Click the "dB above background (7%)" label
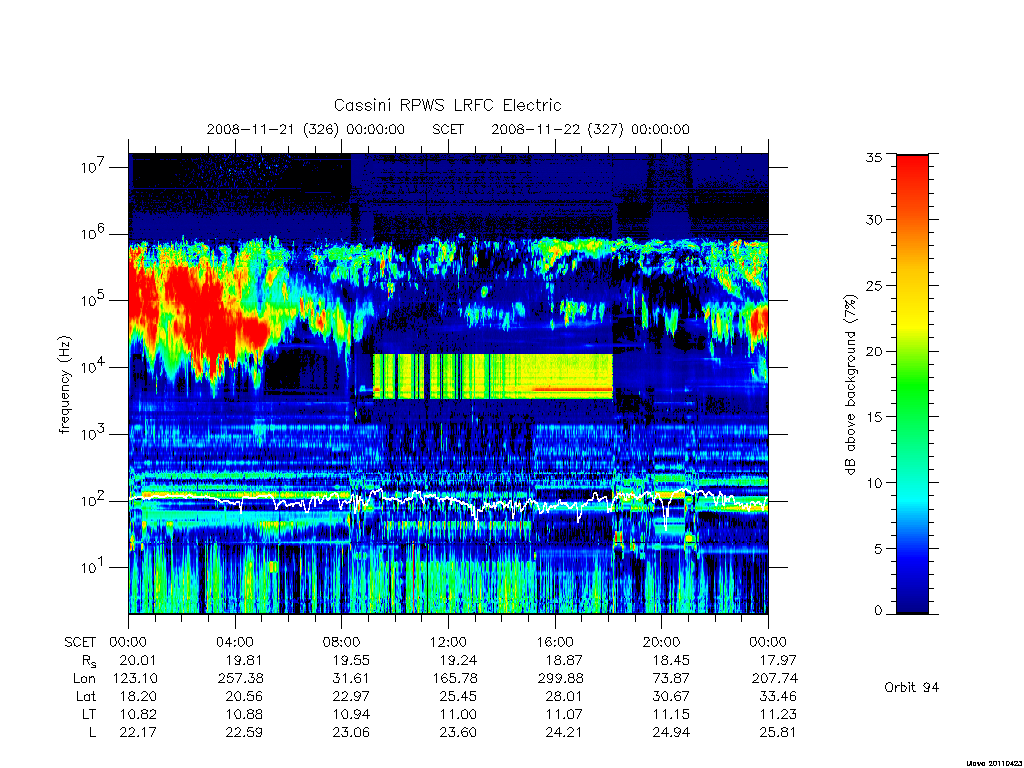This screenshot has width=1024, height=768. [850, 385]
